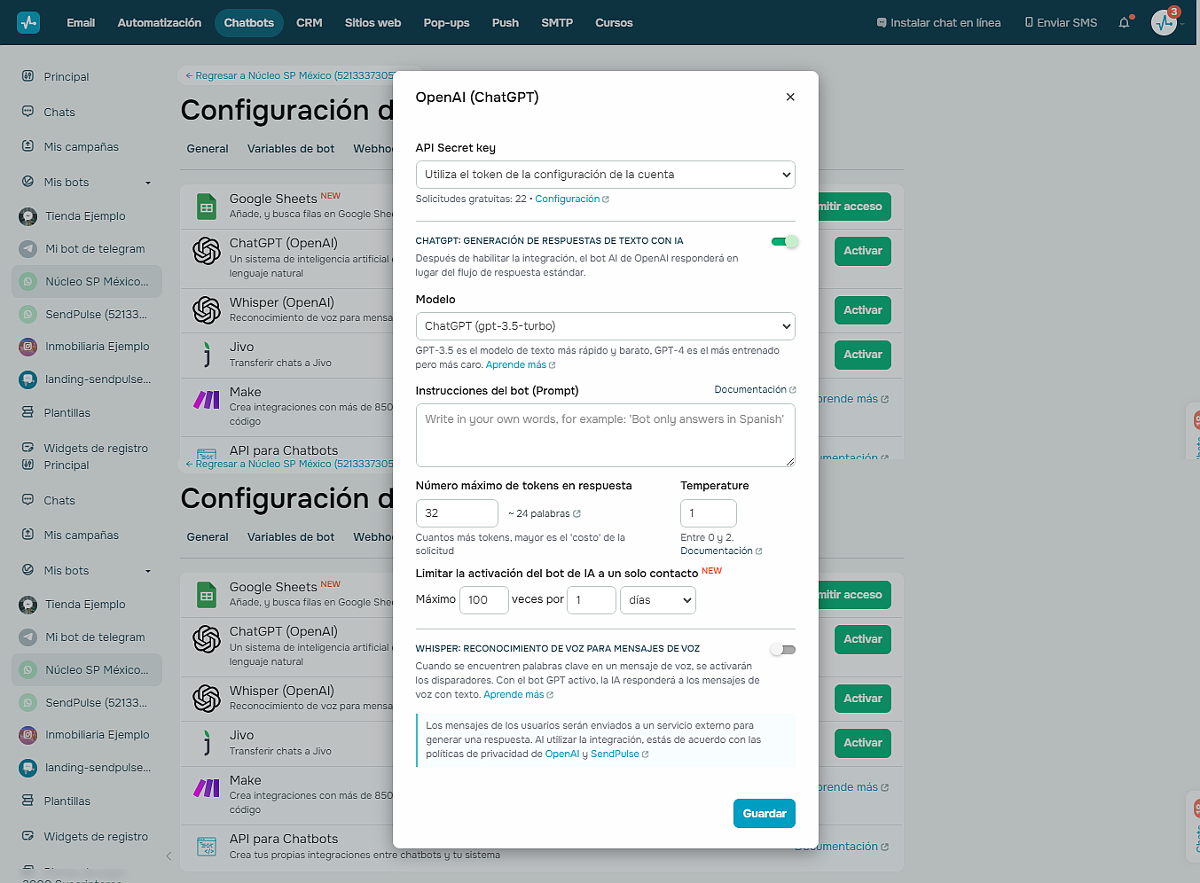Image resolution: width=1200 pixels, height=883 pixels.
Task: Click the first Make integration icon
Action: [206, 399]
